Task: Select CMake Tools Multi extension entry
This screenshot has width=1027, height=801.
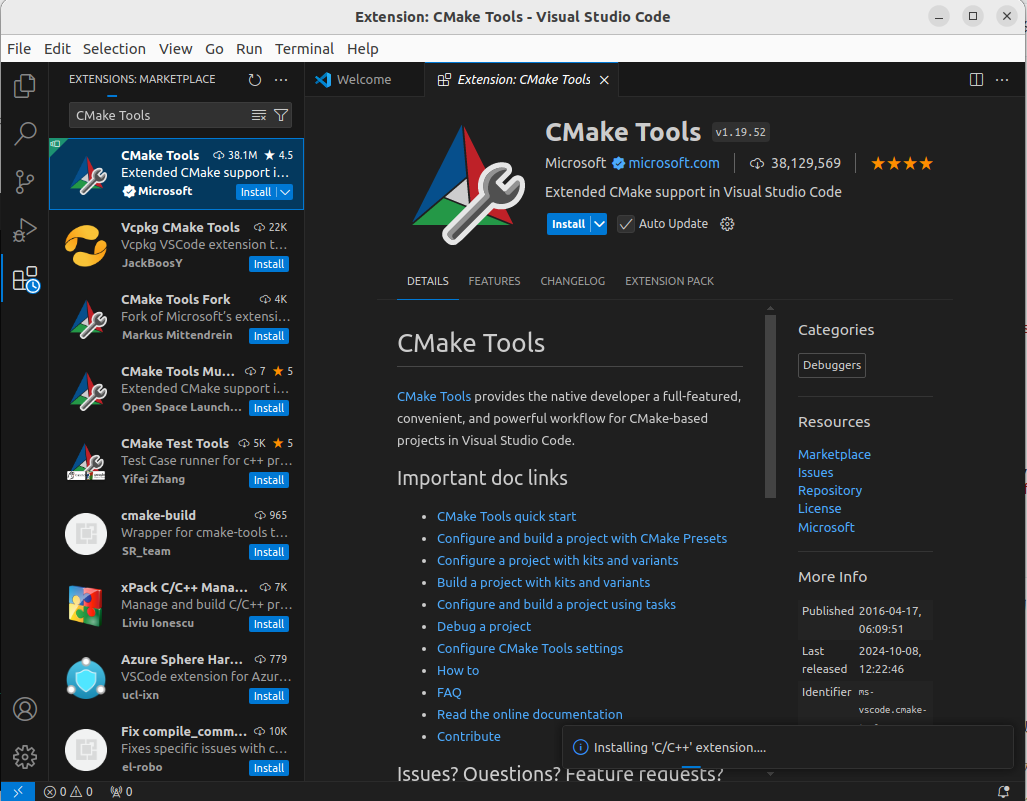Action: pyautogui.click(x=176, y=390)
